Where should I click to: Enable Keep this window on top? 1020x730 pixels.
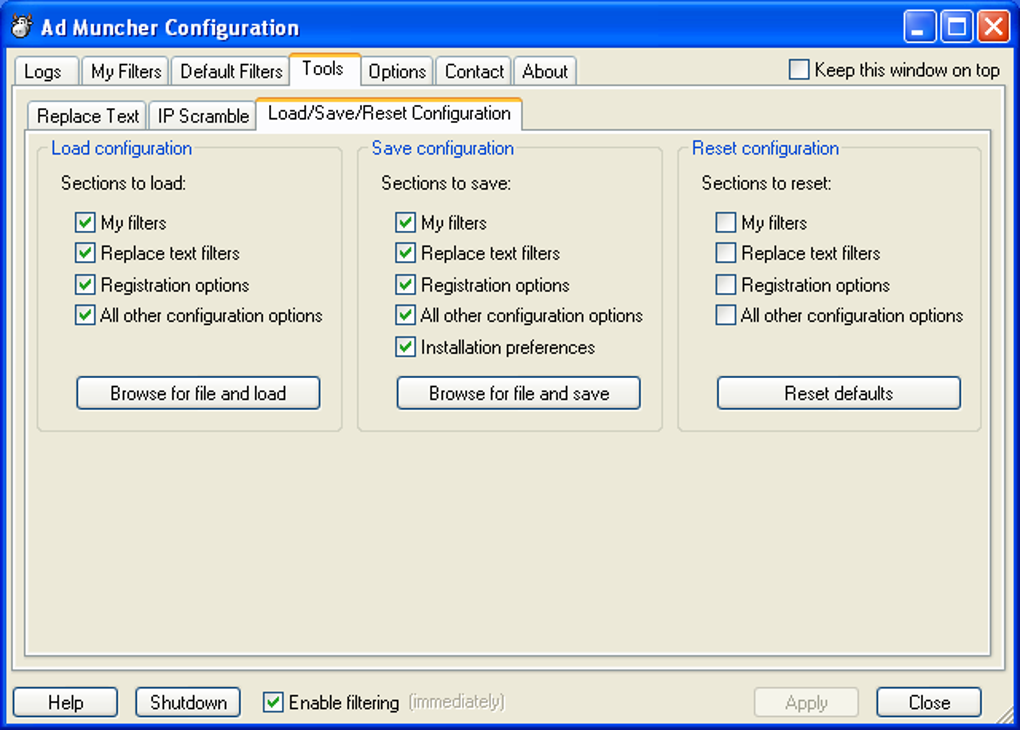[799, 70]
